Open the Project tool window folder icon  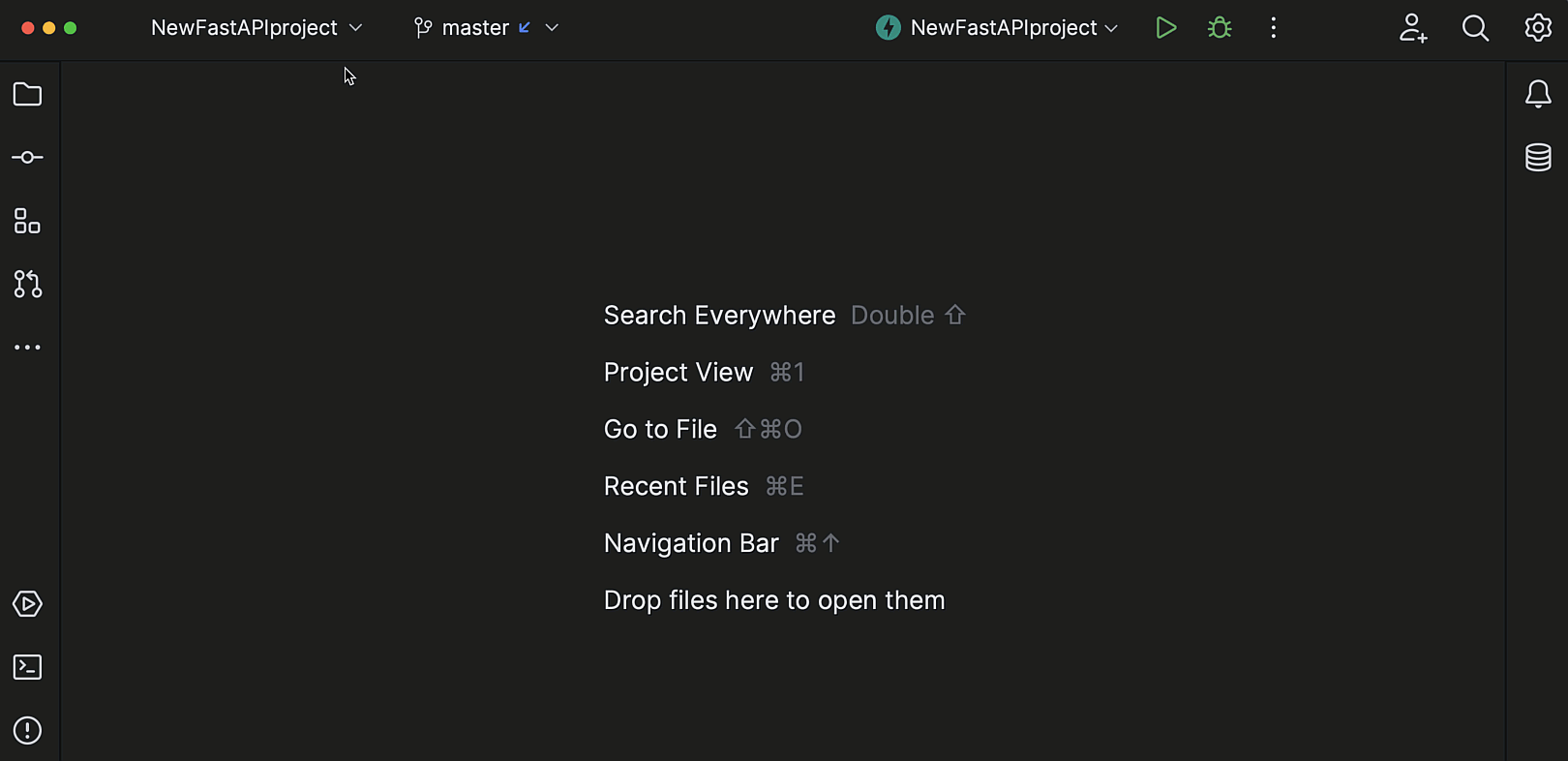(27, 94)
